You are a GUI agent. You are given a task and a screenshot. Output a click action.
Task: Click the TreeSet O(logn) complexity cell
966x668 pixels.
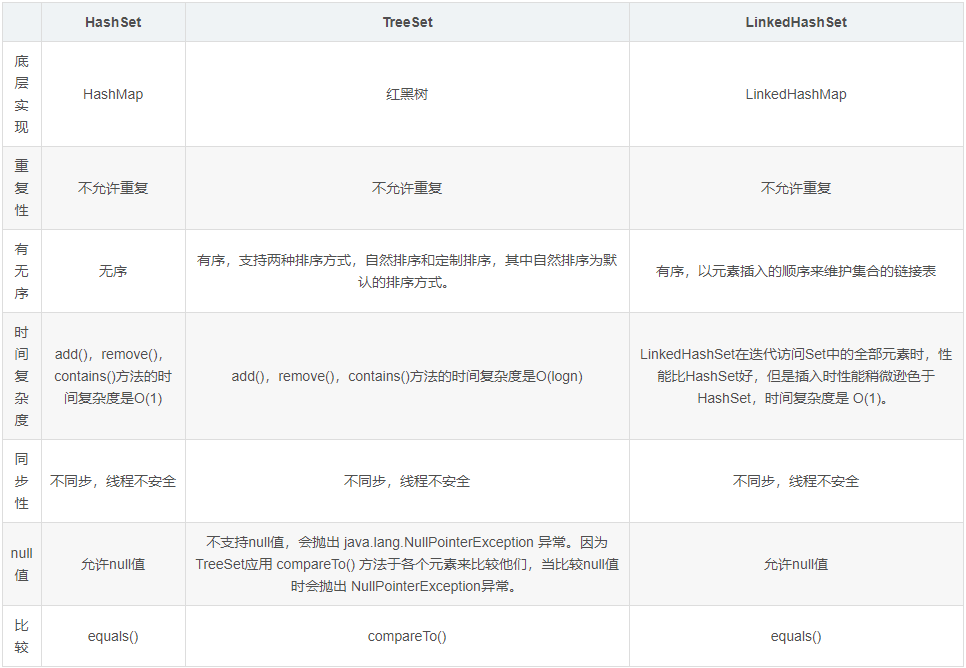tap(407, 376)
